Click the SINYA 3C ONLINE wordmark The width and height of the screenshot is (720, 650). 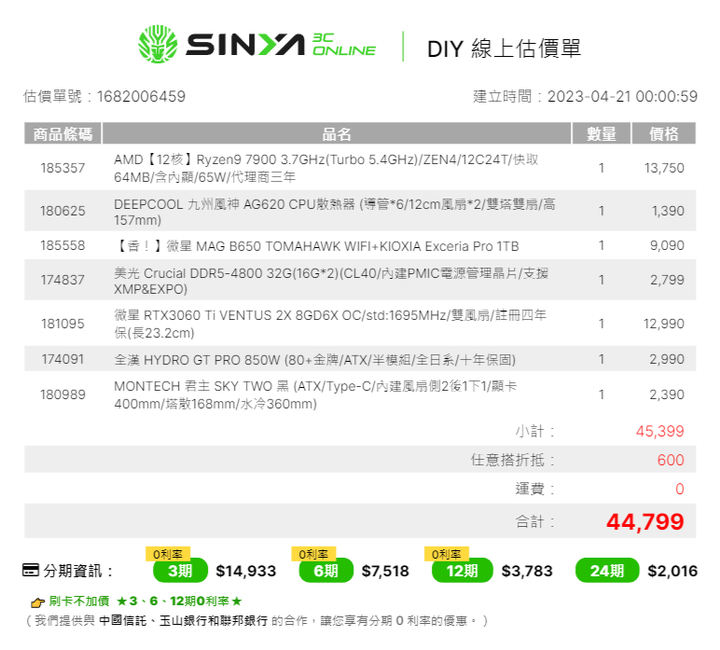coord(281,45)
